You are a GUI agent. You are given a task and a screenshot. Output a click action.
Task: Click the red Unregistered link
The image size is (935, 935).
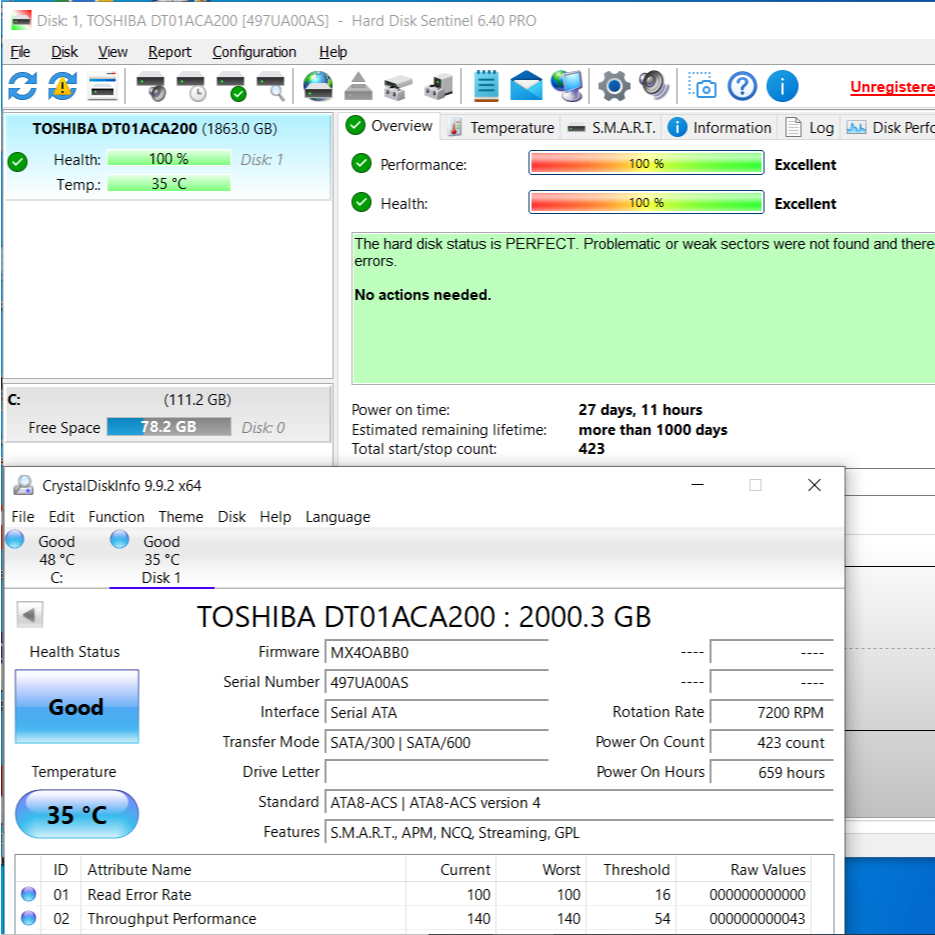coord(892,87)
